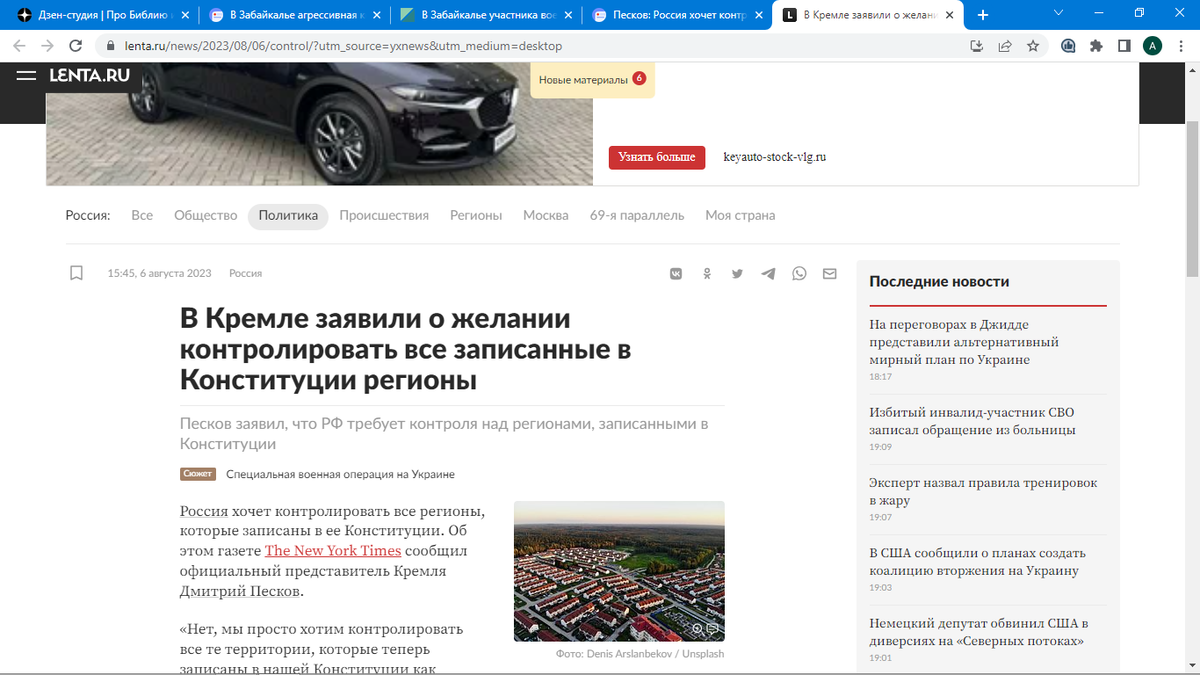
Task: Open the thumbs-up chat extension icon
Action: click(1068, 46)
